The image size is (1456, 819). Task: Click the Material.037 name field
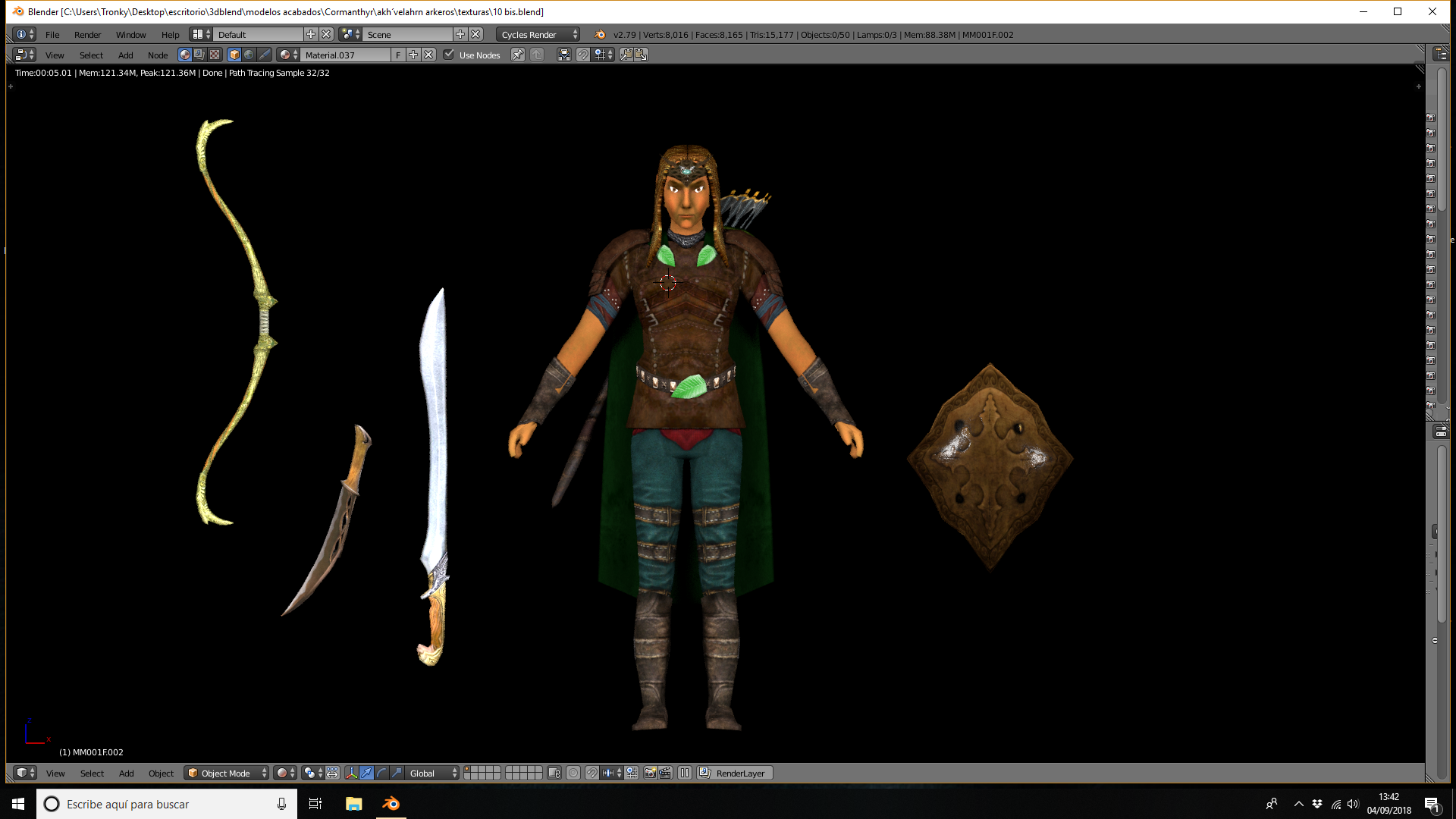[346, 55]
